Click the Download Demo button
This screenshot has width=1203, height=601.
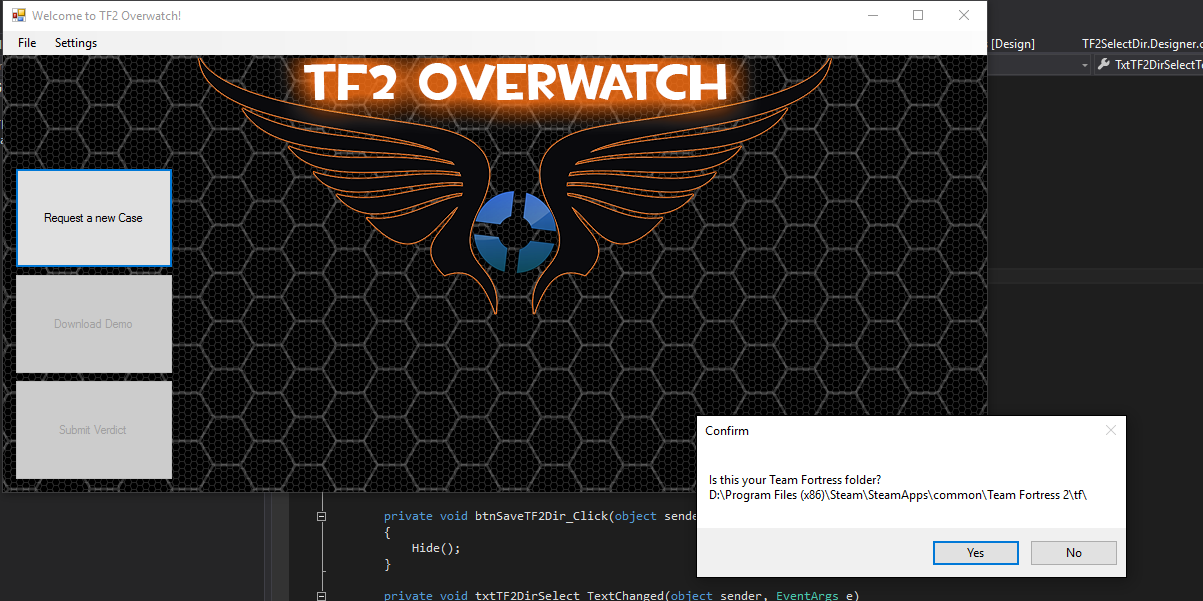(93, 323)
